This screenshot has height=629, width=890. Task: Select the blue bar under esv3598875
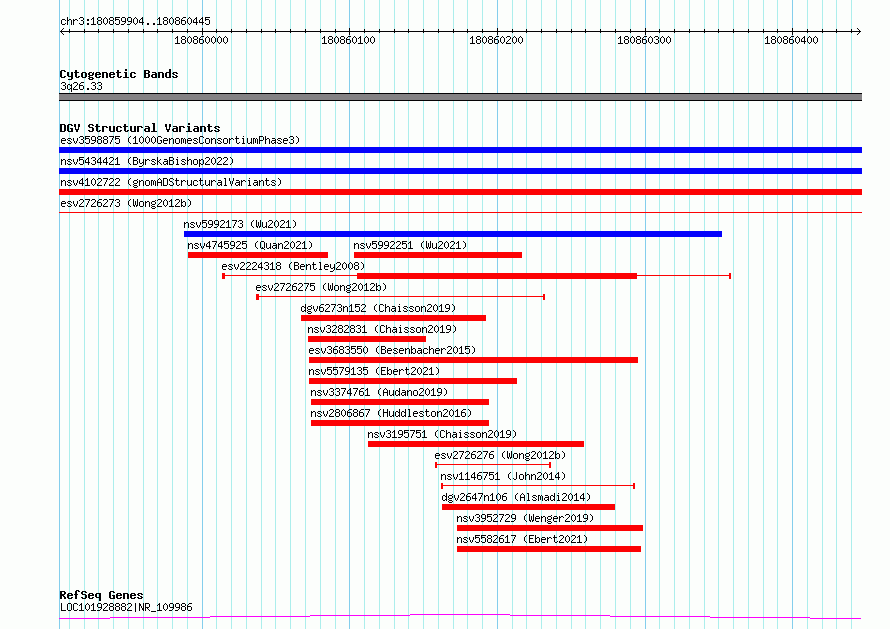[x=460, y=150]
